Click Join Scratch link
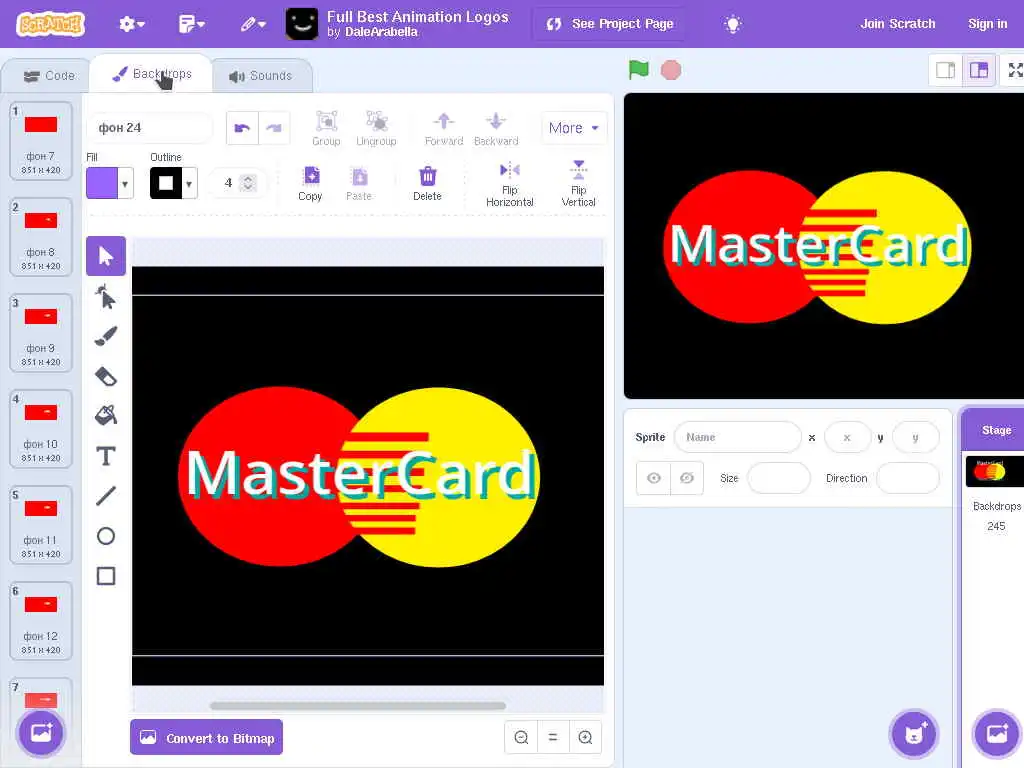Image resolution: width=1024 pixels, height=768 pixels. 897,24
